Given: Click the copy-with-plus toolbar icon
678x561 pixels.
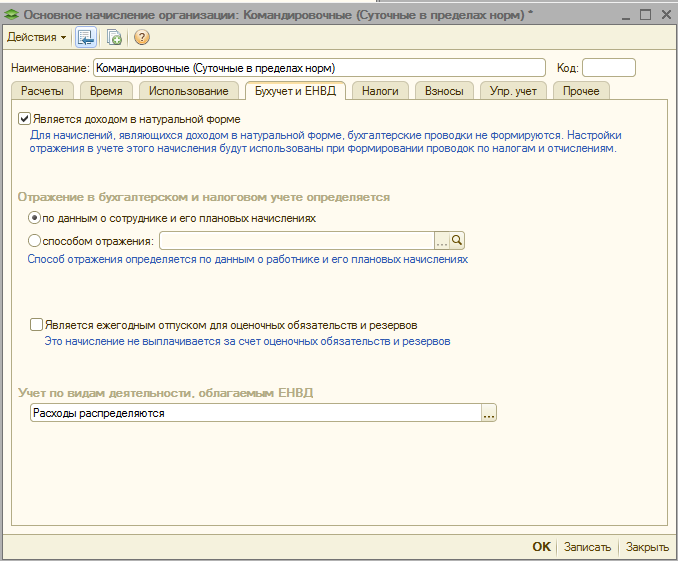Looking at the screenshot, I should point(113,37).
